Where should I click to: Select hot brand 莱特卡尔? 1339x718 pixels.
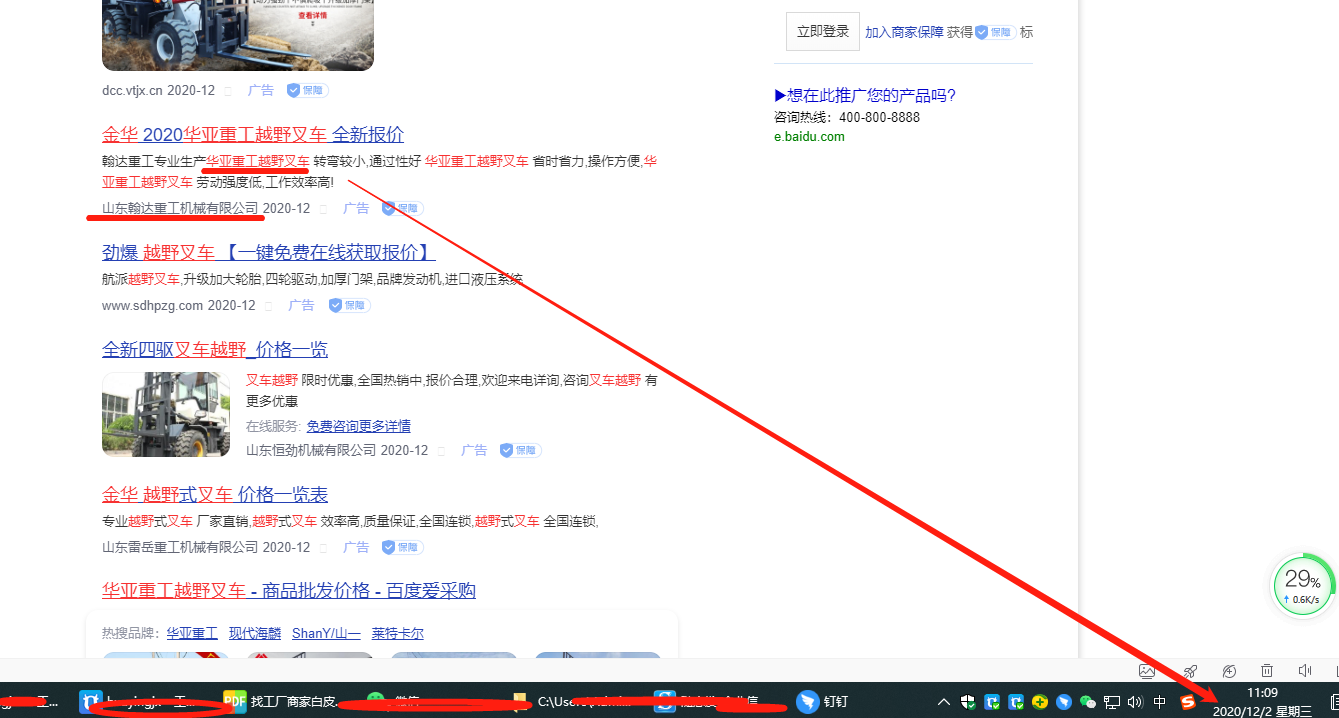(x=398, y=633)
